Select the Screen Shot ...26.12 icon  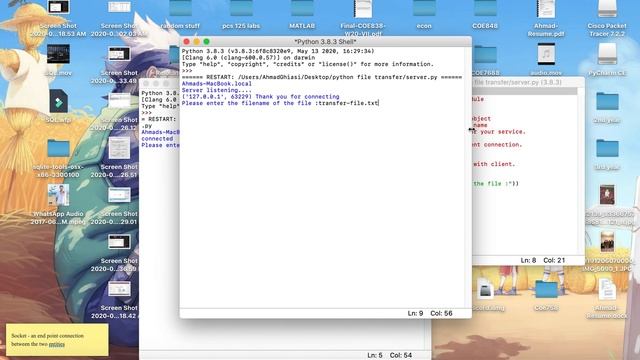click(x=119, y=101)
